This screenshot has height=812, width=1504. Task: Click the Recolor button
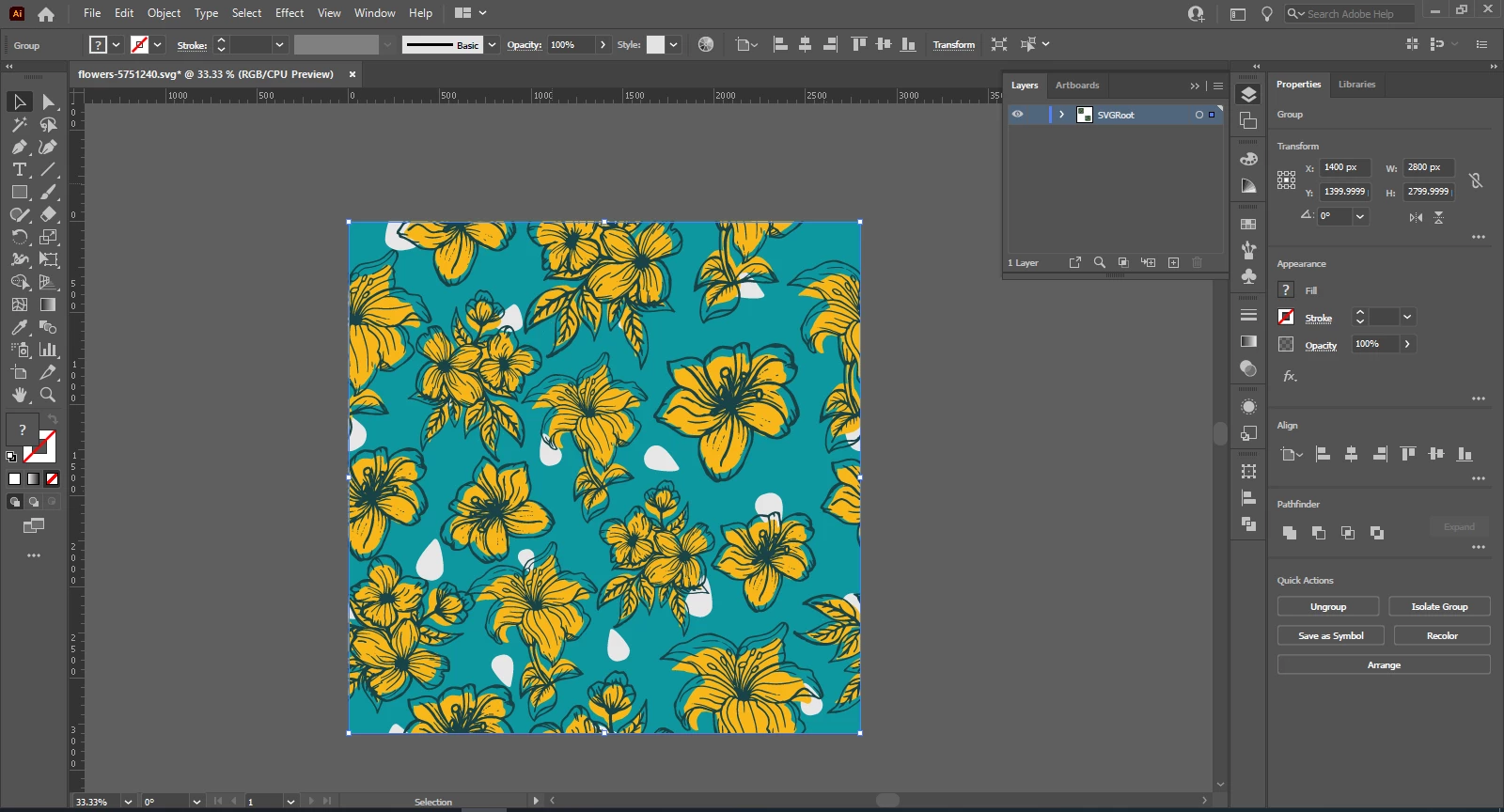(x=1441, y=636)
